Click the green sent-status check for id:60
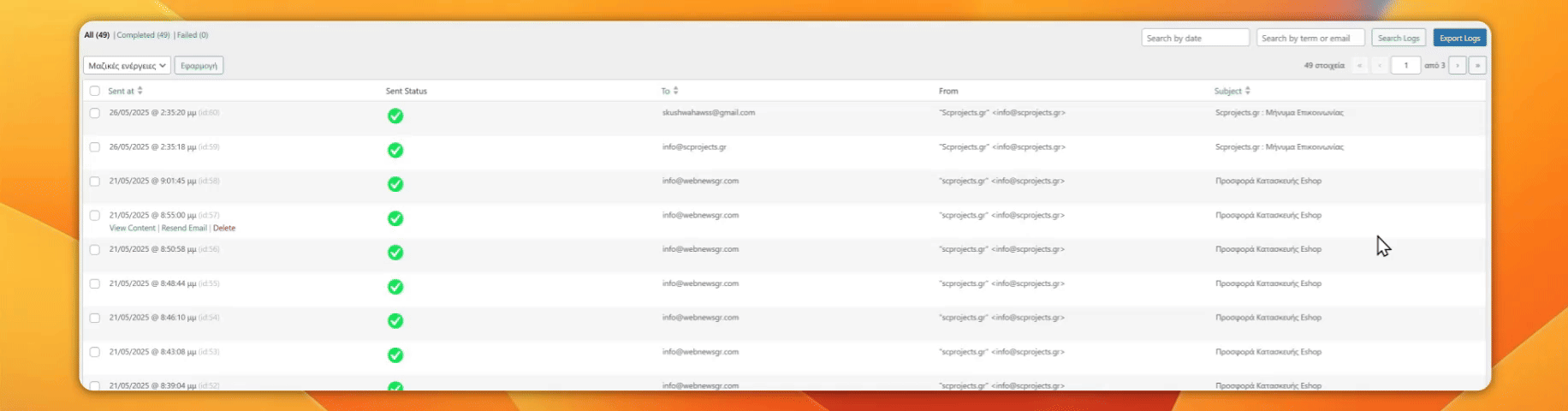Image resolution: width=1568 pixels, height=411 pixels. [395, 116]
